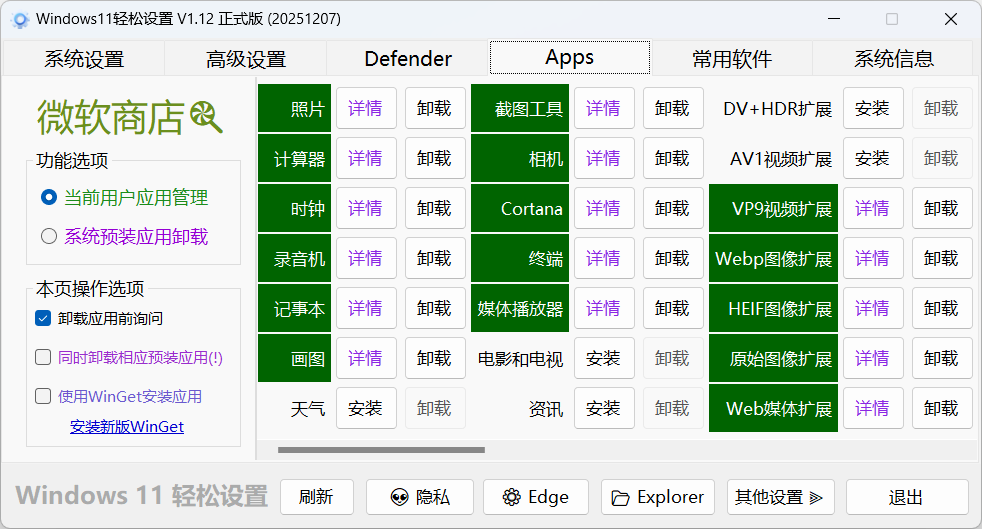The image size is (982, 529).
Task: Uninstall 截图工具 app
Action: point(673,108)
